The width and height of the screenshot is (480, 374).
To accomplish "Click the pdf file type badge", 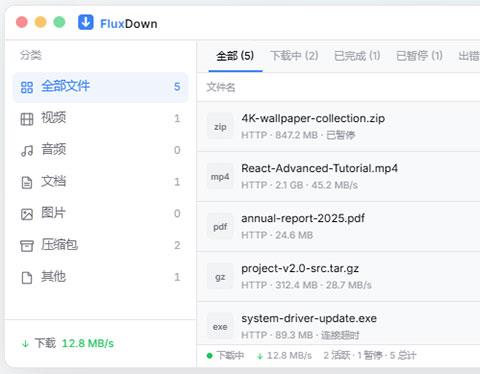I will (x=220, y=227).
